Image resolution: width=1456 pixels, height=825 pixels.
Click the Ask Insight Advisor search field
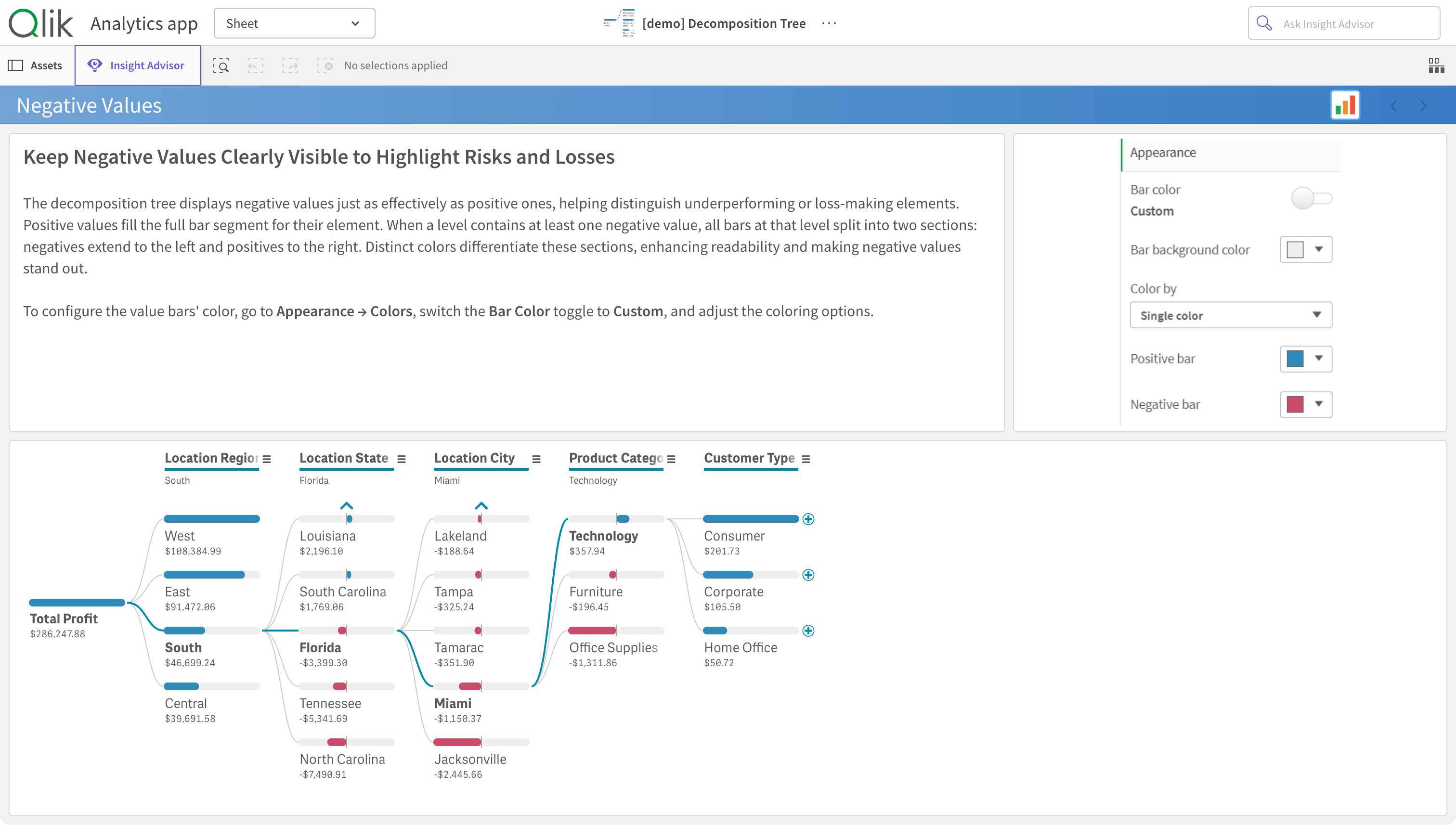1344,23
